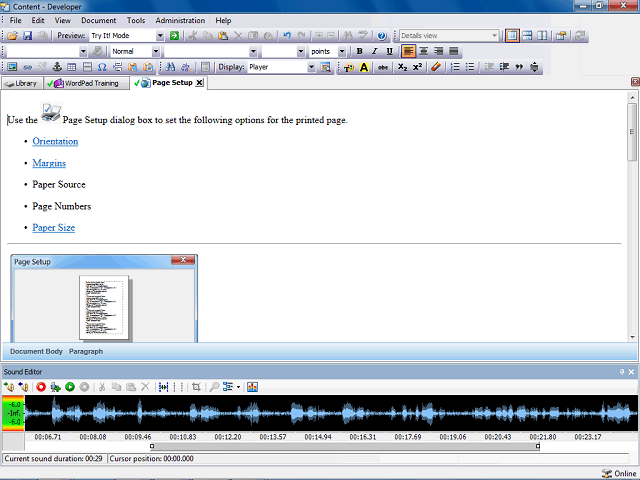Open a file with the folder icon
The height and width of the screenshot is (480, 640).
(x=12, y=36)
